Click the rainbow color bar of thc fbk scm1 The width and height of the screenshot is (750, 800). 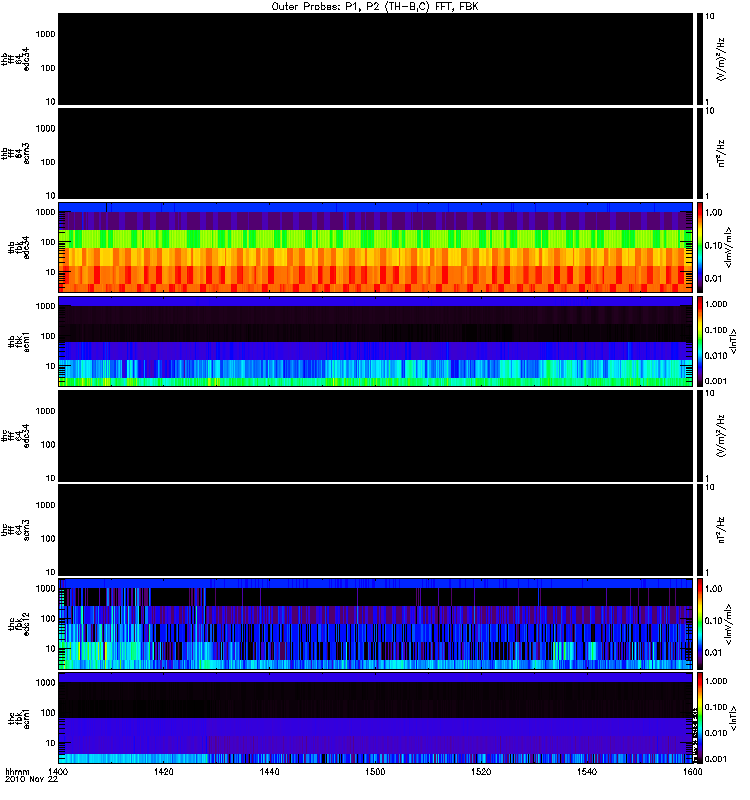(700, 718)
